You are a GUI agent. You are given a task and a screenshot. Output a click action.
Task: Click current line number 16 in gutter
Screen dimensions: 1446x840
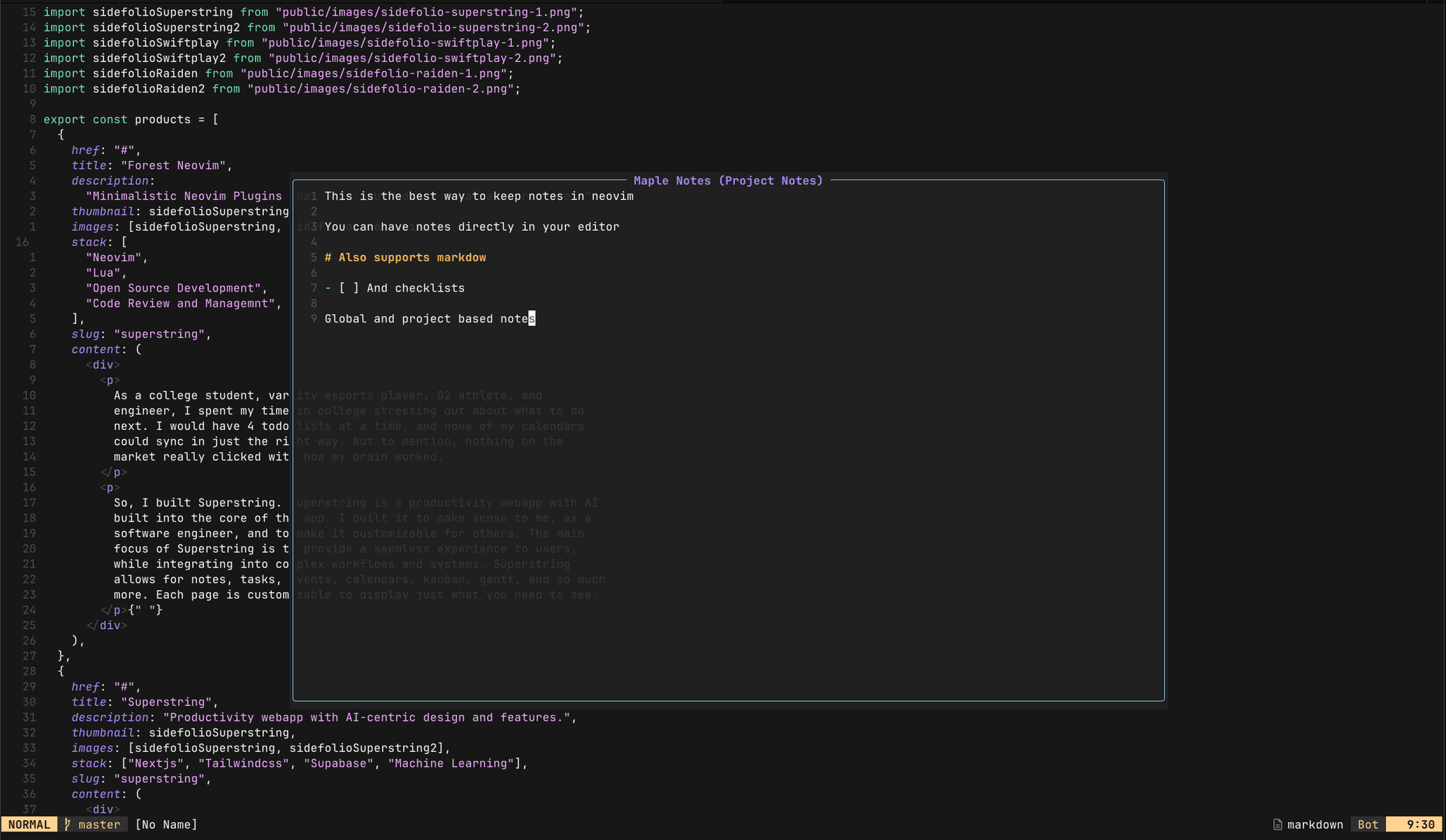tap(23, 242)
